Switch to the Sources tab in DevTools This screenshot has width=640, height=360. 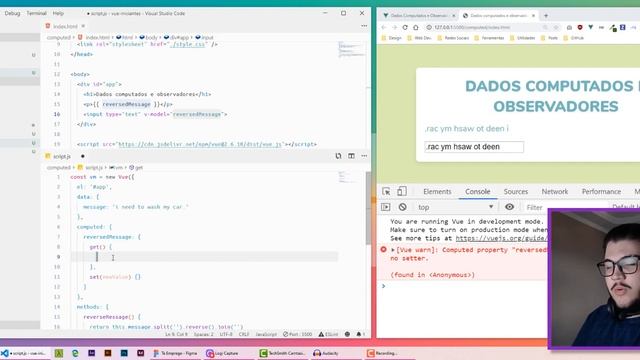516,191
